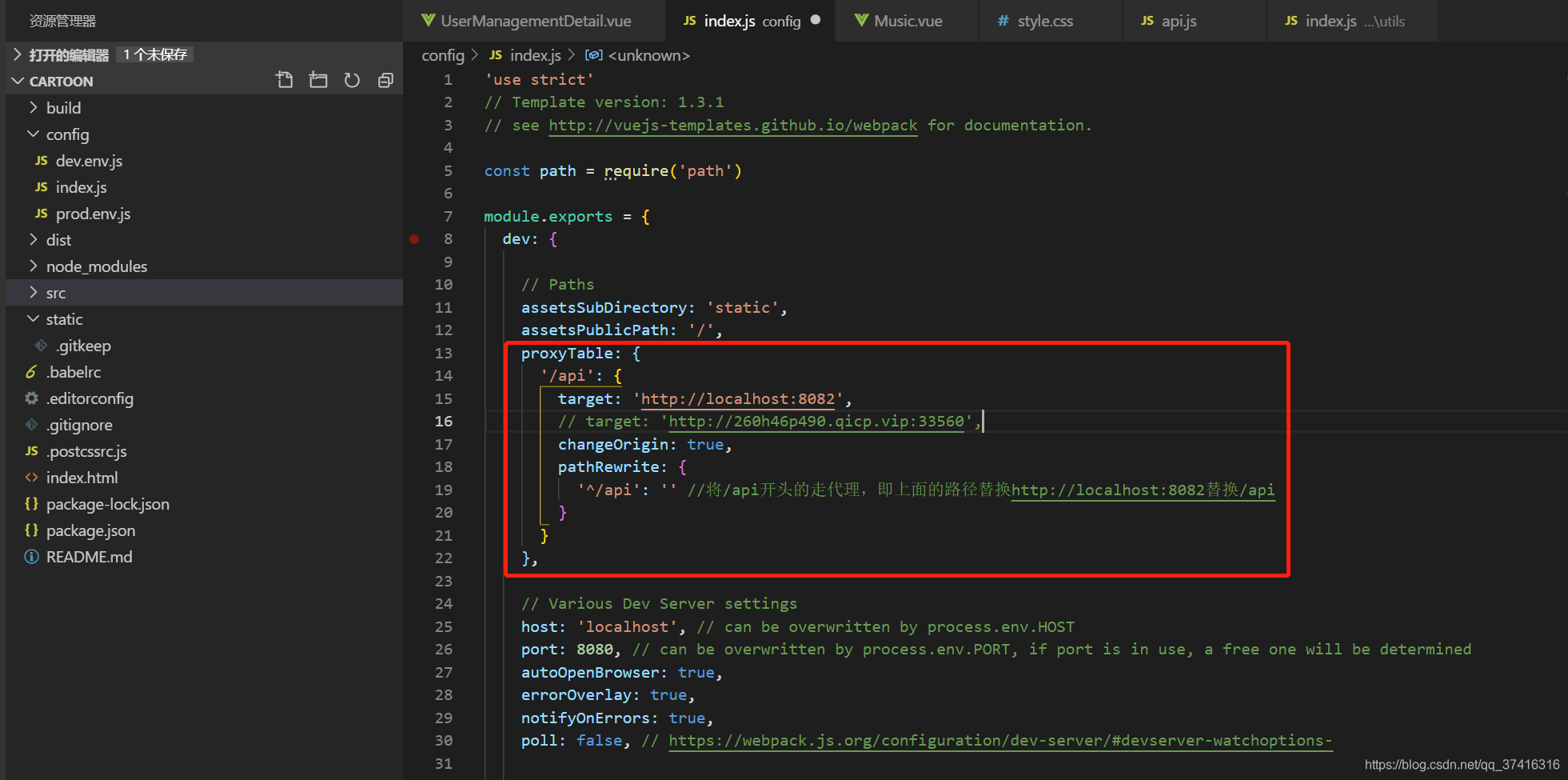Click the pathRewrite property on line 18
This screenshot has width=1568, height=780.
(x=608, y=467)
